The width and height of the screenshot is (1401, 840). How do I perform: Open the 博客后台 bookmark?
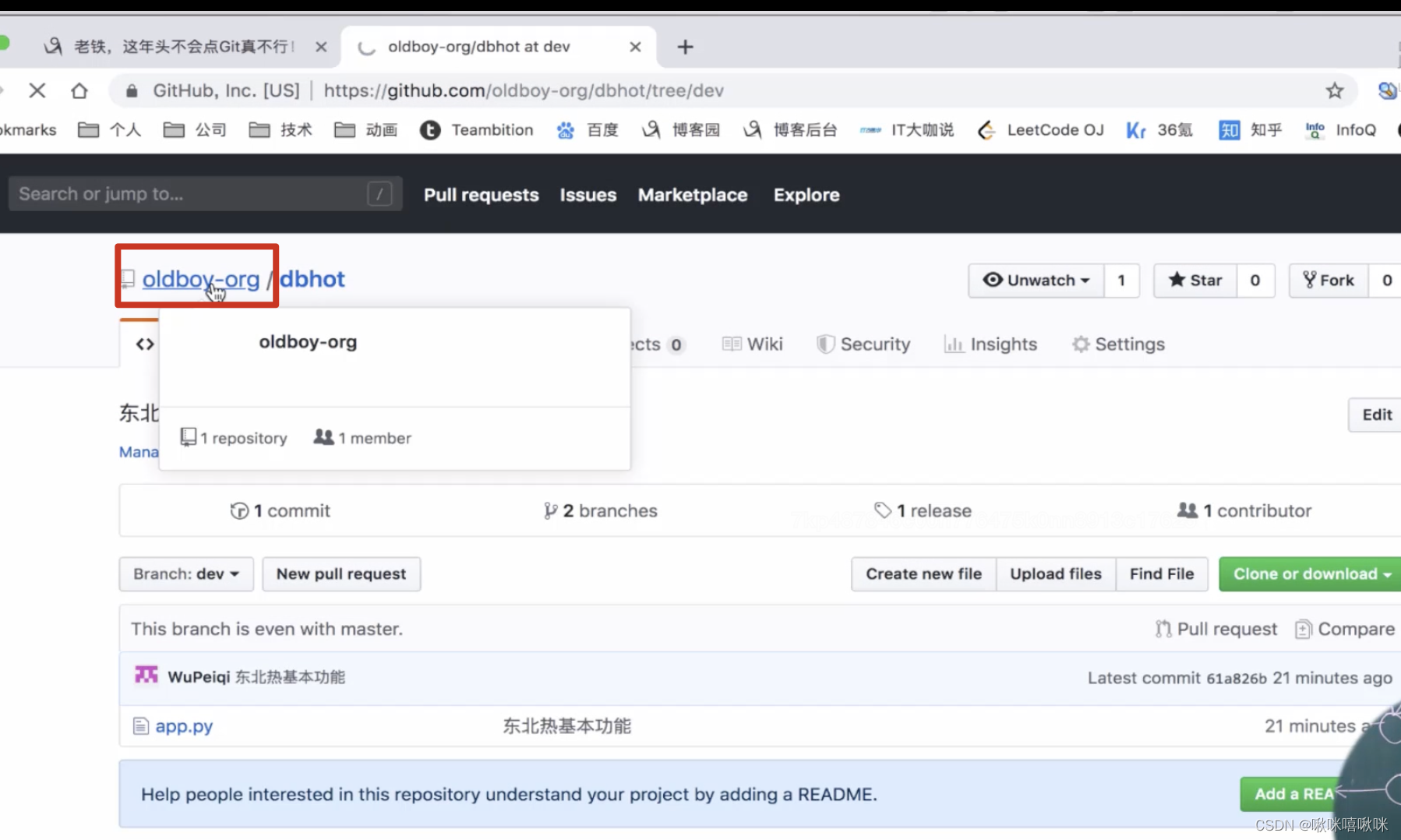(x=790, y=130)
